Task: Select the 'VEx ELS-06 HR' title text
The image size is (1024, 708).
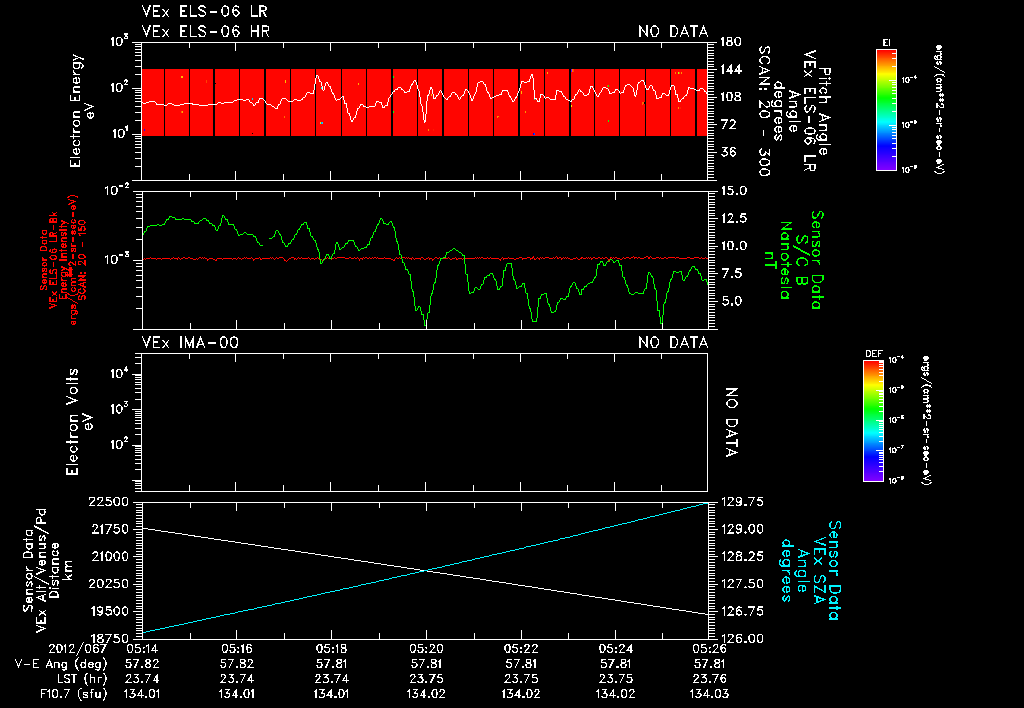Action: click(205, 31)
